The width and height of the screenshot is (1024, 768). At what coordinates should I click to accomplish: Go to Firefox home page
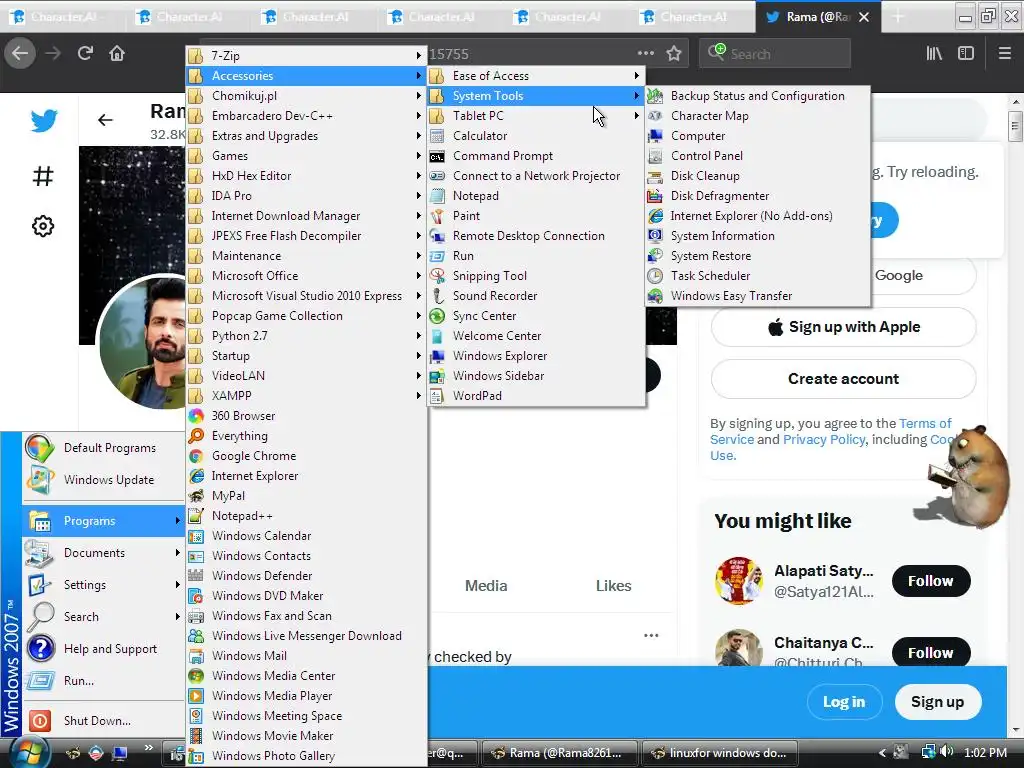(117, 53)
